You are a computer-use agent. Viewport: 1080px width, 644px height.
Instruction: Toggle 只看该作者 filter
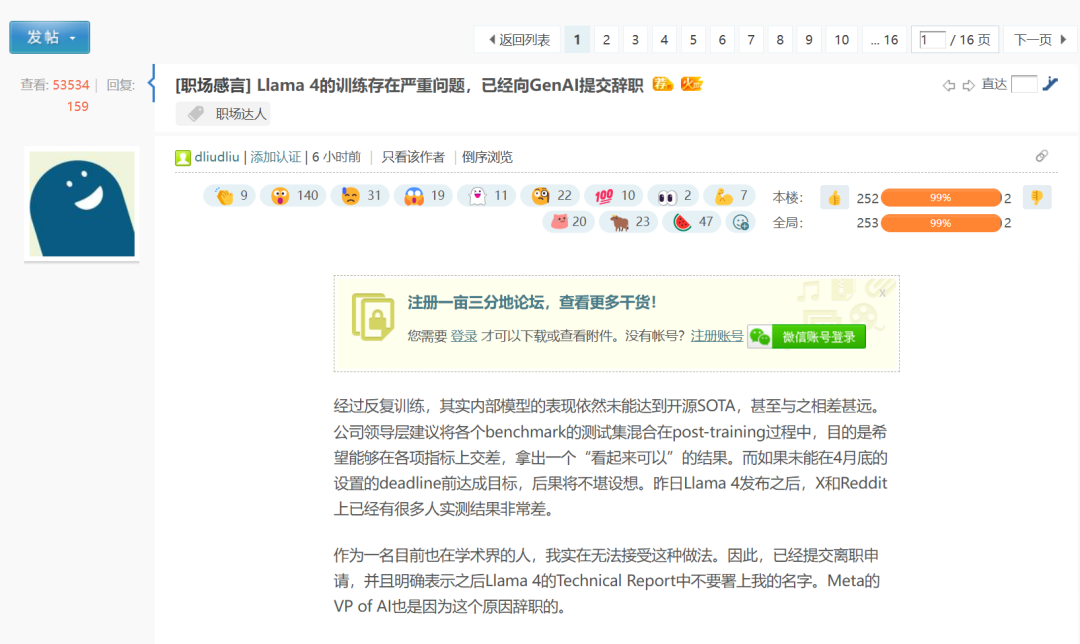point(413,157)
